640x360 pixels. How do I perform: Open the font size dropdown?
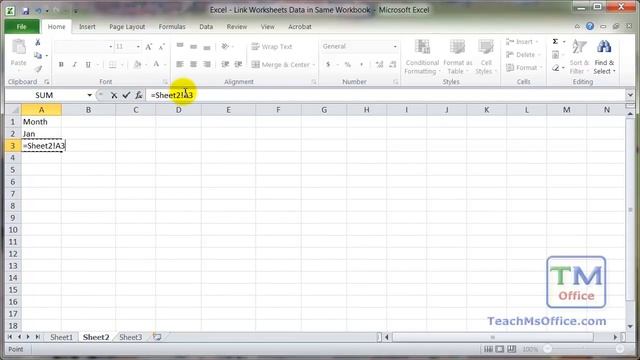point(138,47)
